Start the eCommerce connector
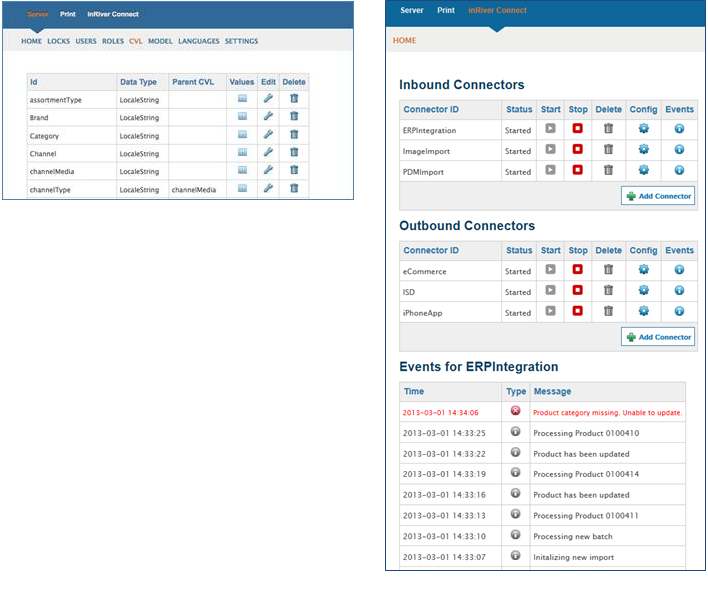The width and height of the screenshot is (708, 594). [x=550, y=269]
